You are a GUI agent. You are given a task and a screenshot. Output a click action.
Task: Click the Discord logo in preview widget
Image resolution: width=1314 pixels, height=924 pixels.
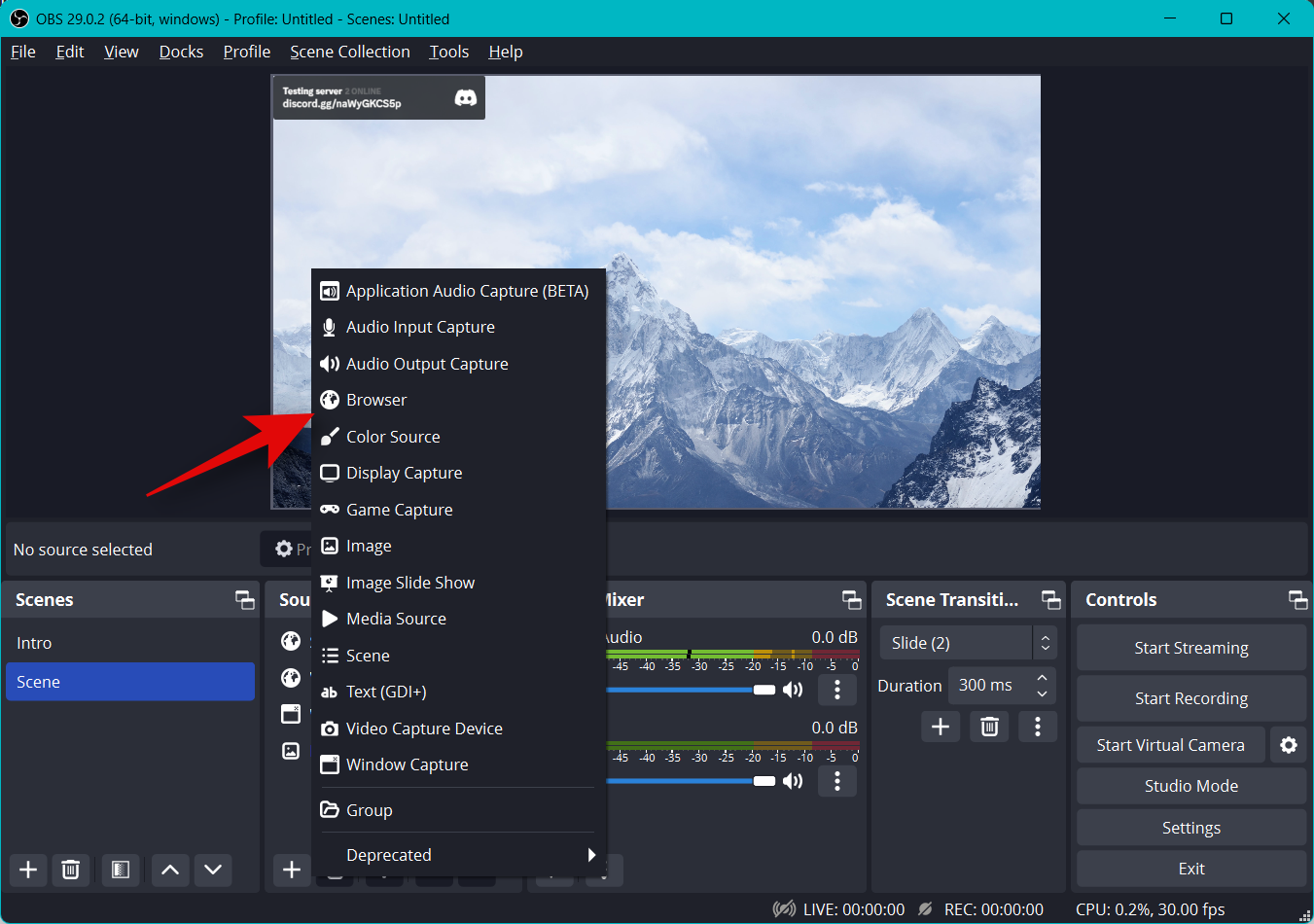point(466,98)
